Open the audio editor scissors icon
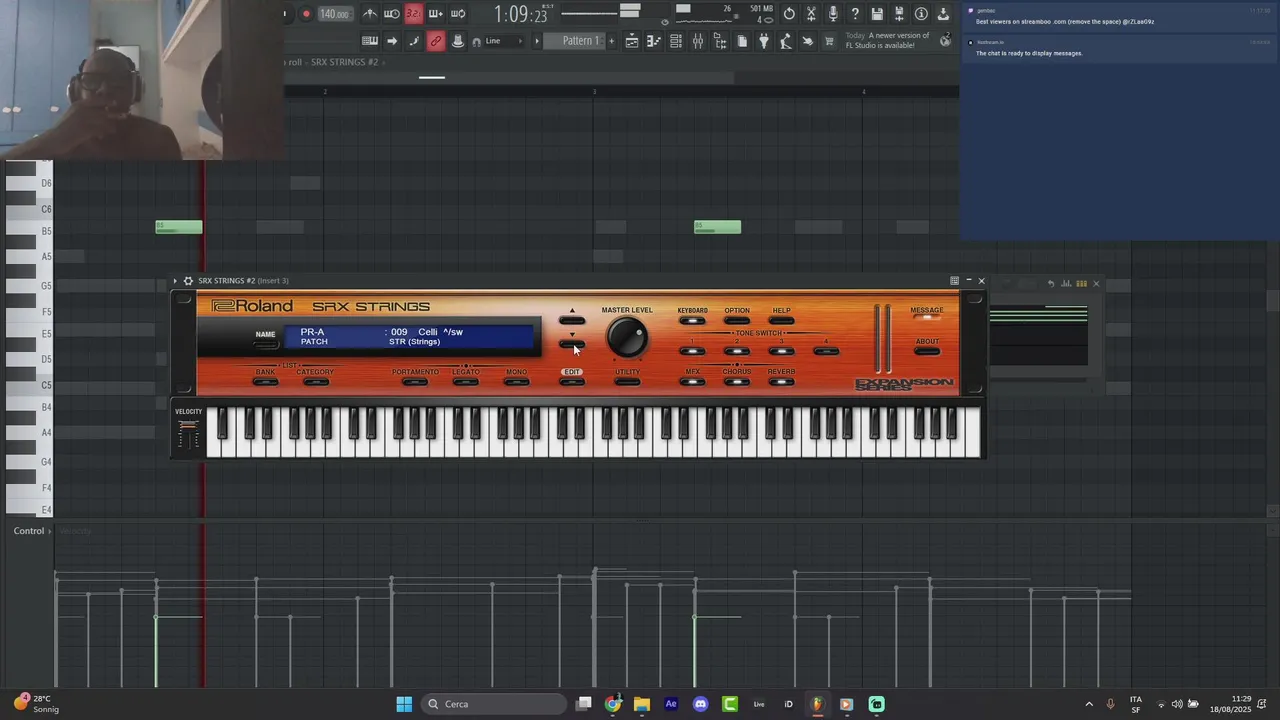This screenshot has width=1280, height=720. 811,14
